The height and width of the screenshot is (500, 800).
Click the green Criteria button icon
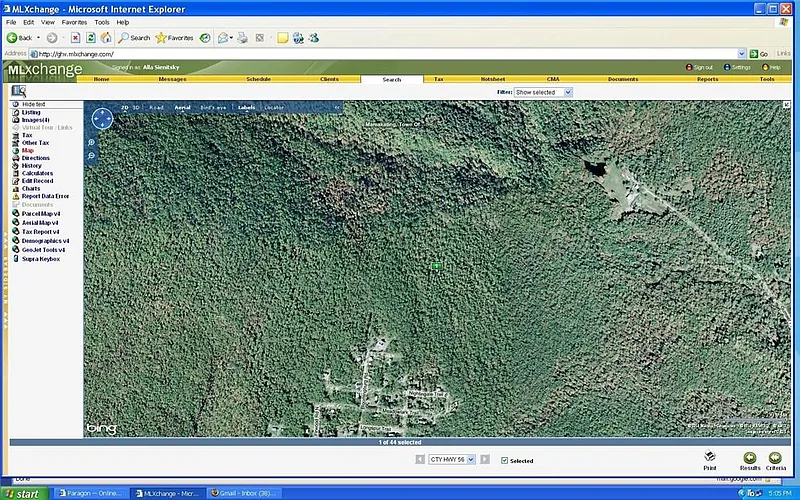(x=776, y=457)
